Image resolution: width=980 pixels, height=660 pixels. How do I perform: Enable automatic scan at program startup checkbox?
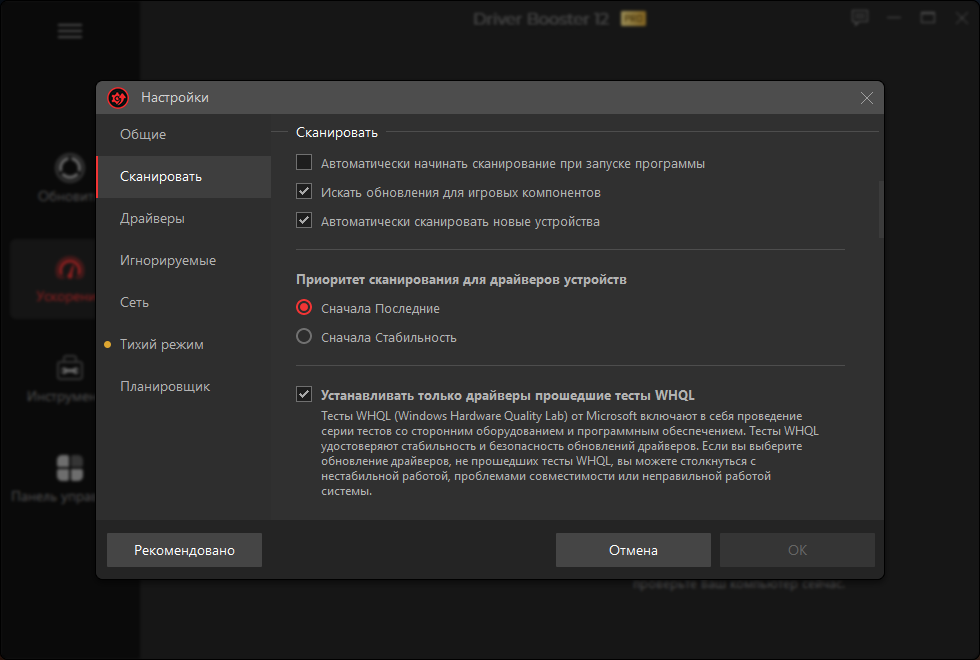point(305,163)
